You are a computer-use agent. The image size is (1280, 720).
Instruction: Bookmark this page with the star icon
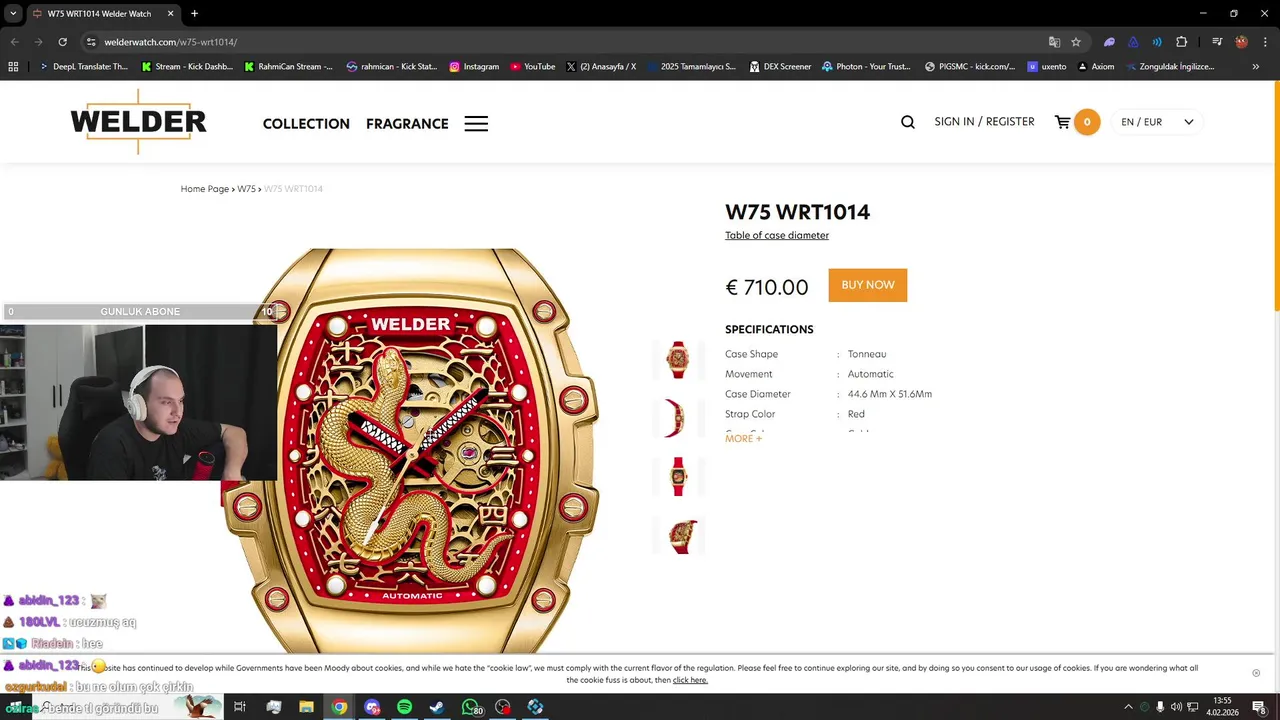(1076, 42)
